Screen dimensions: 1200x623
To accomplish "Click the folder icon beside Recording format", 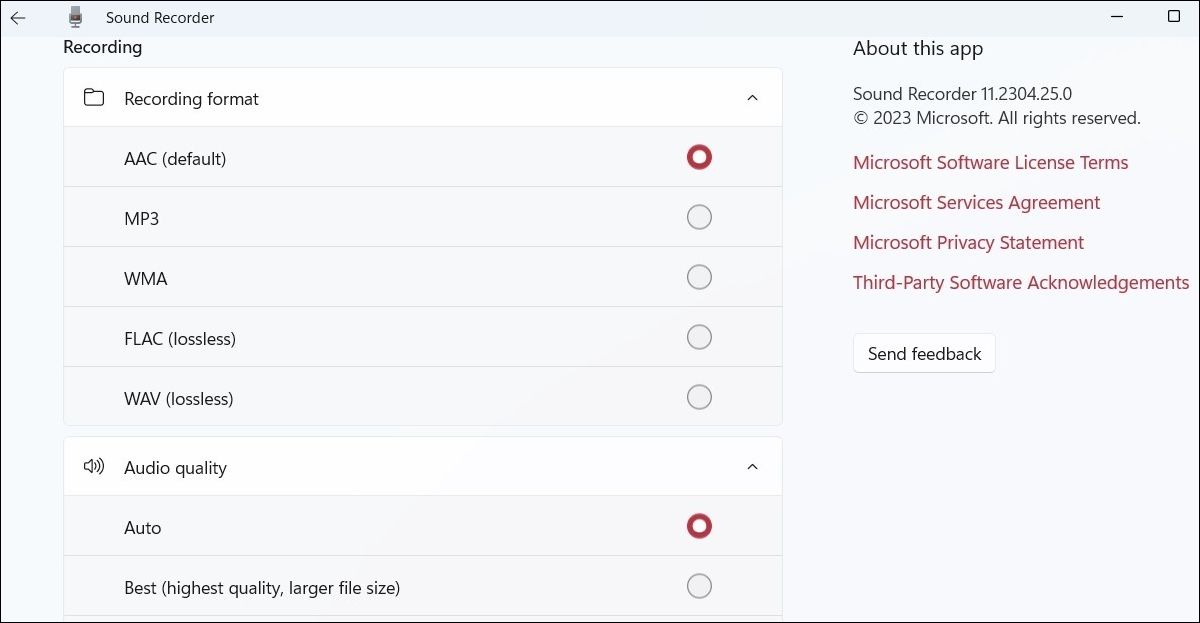I will click(x=93, y=98).
